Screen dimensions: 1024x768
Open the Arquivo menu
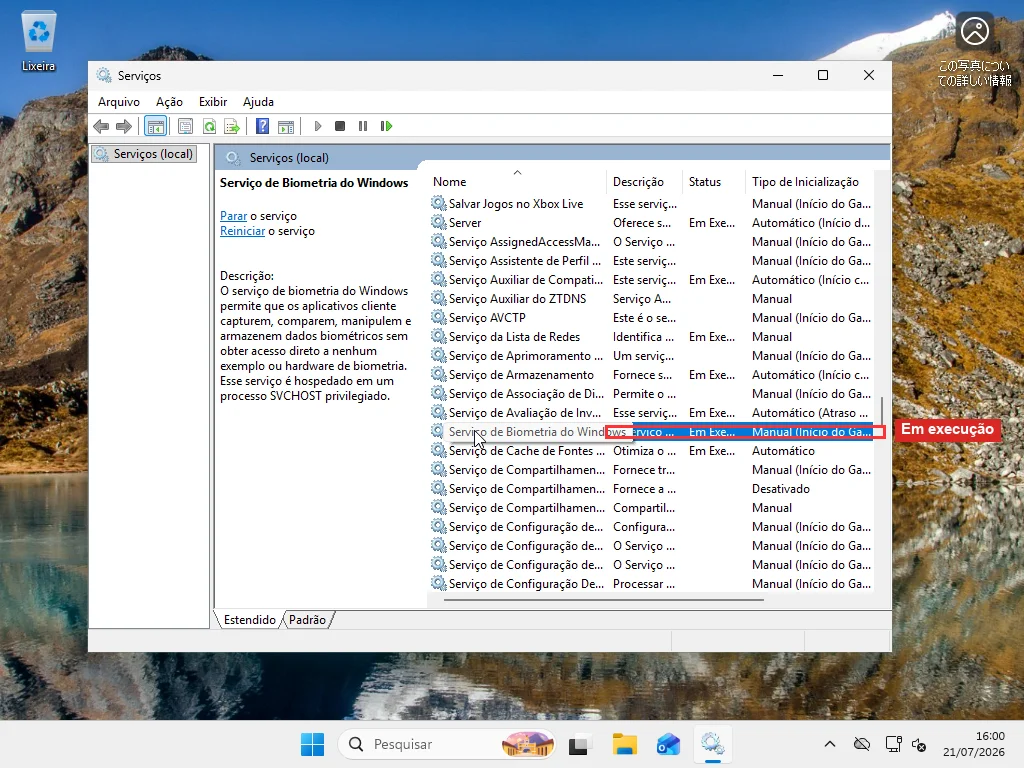(119, 102)
